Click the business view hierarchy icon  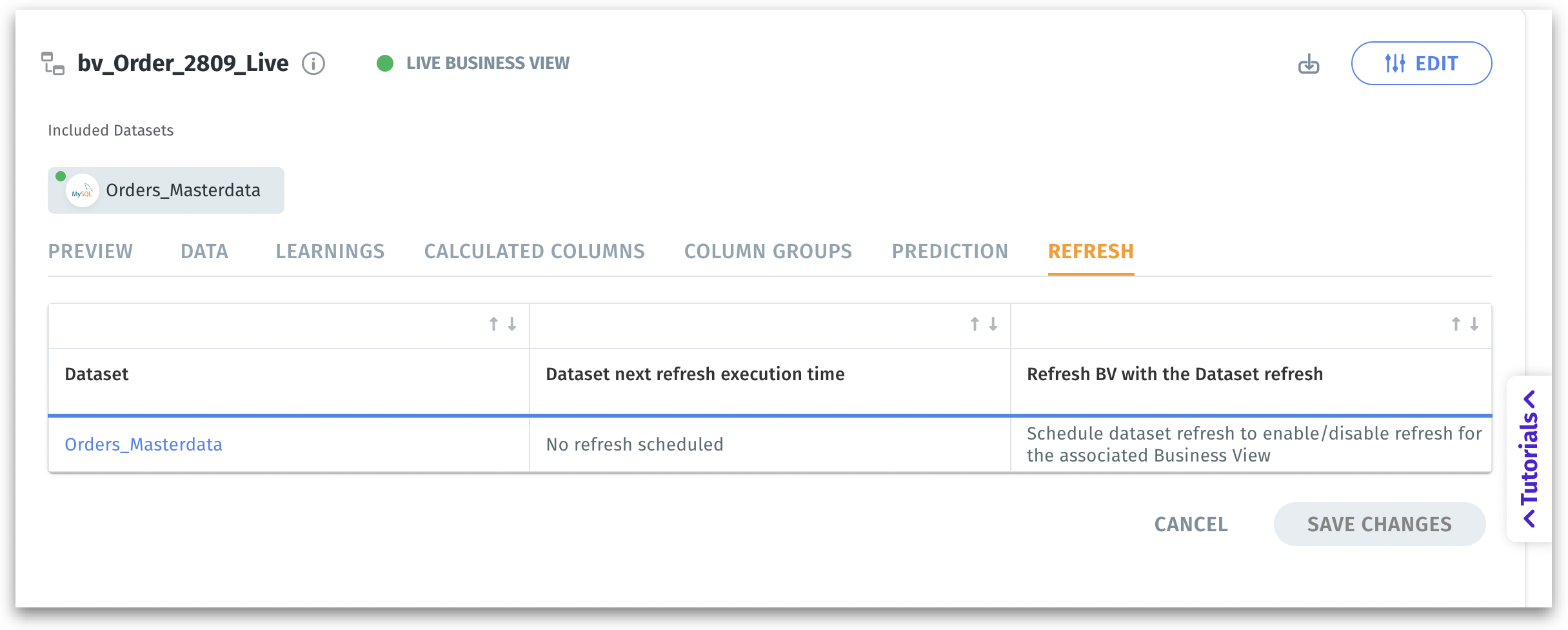click(53, 63)
